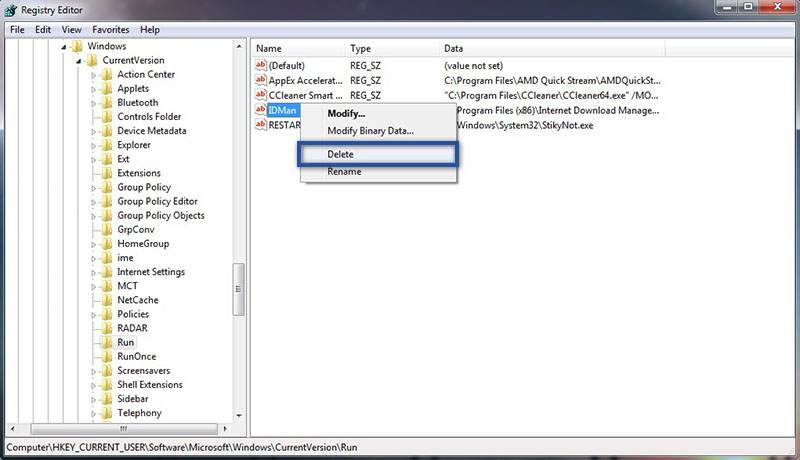Click the CCleaner64.exe data path cell
The height and width of the screenshot is (460, 800).
tap(552, 95)
